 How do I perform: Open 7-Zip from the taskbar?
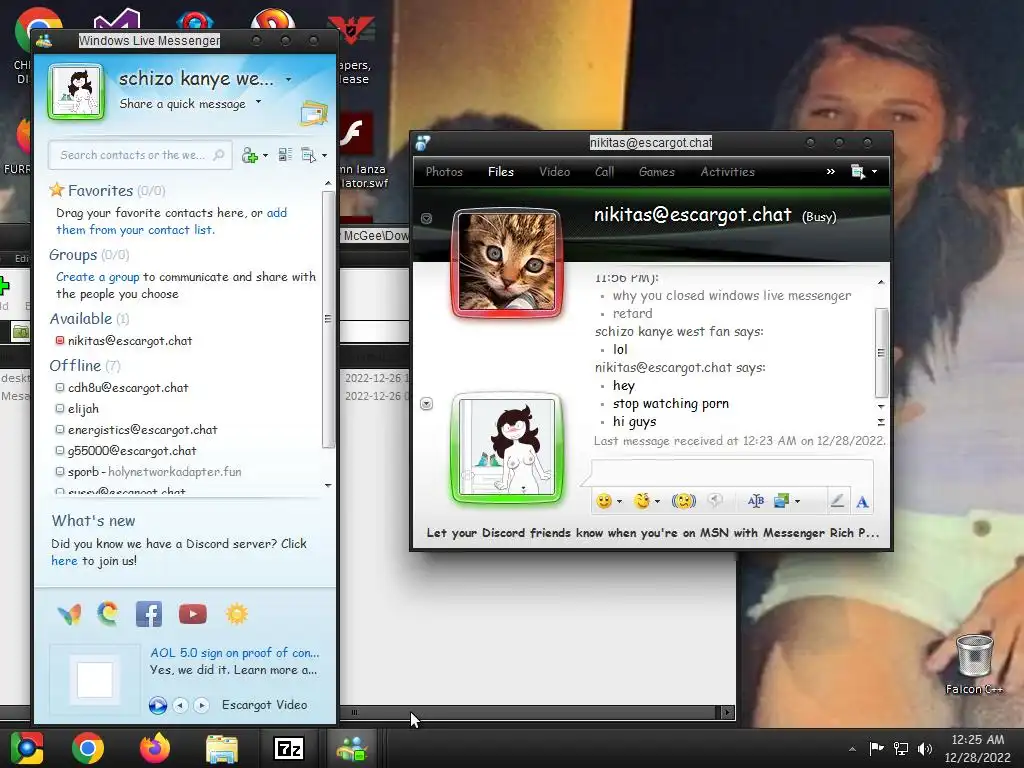(x=289, y=748)
